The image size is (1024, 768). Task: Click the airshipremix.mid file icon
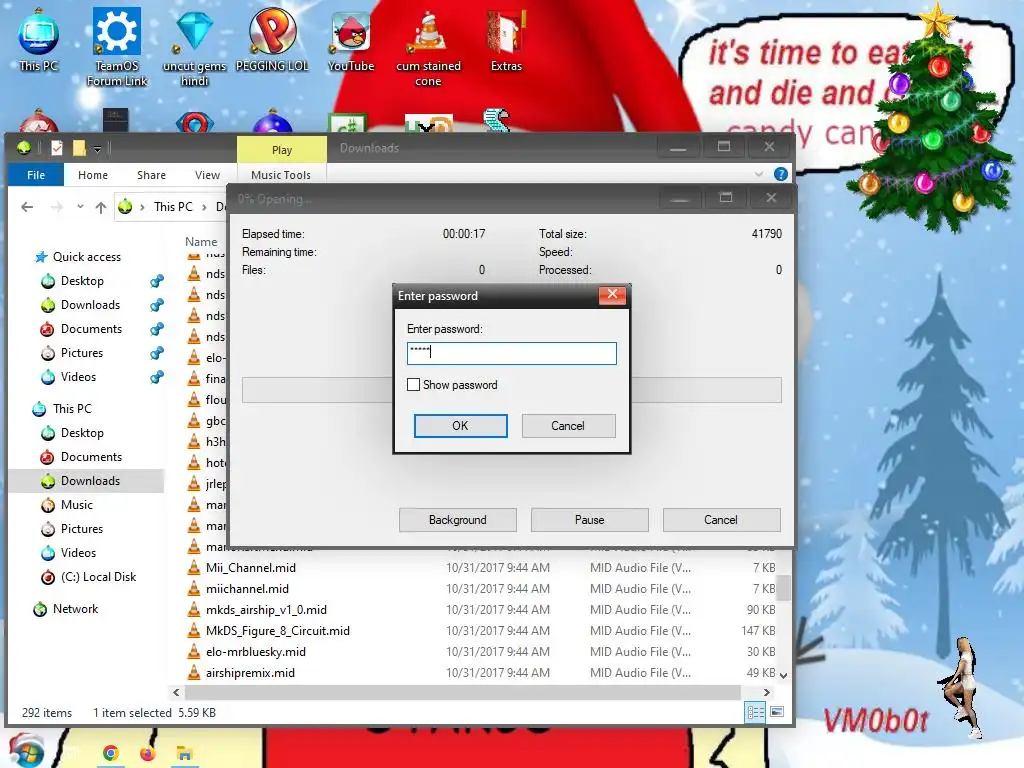[194, 672]
